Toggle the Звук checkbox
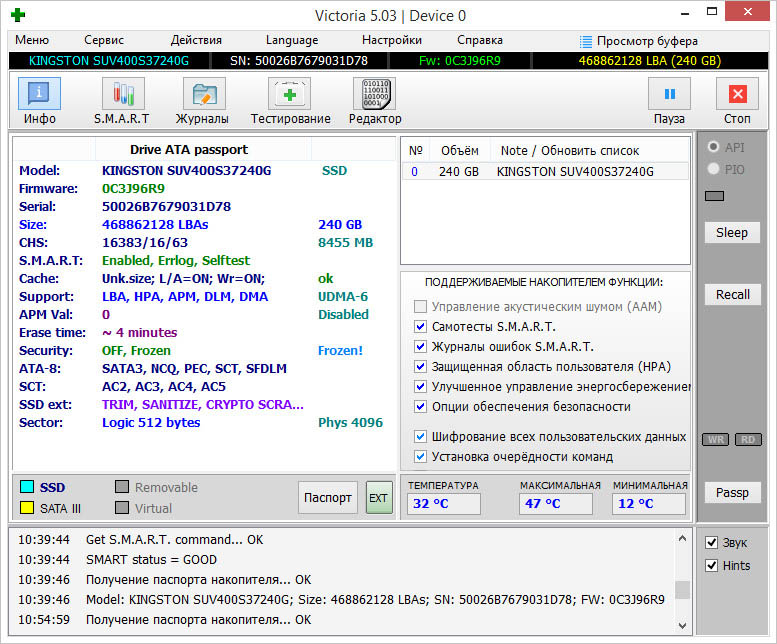The height and width of the screenshot is (644, 777). tap(712, 542)
